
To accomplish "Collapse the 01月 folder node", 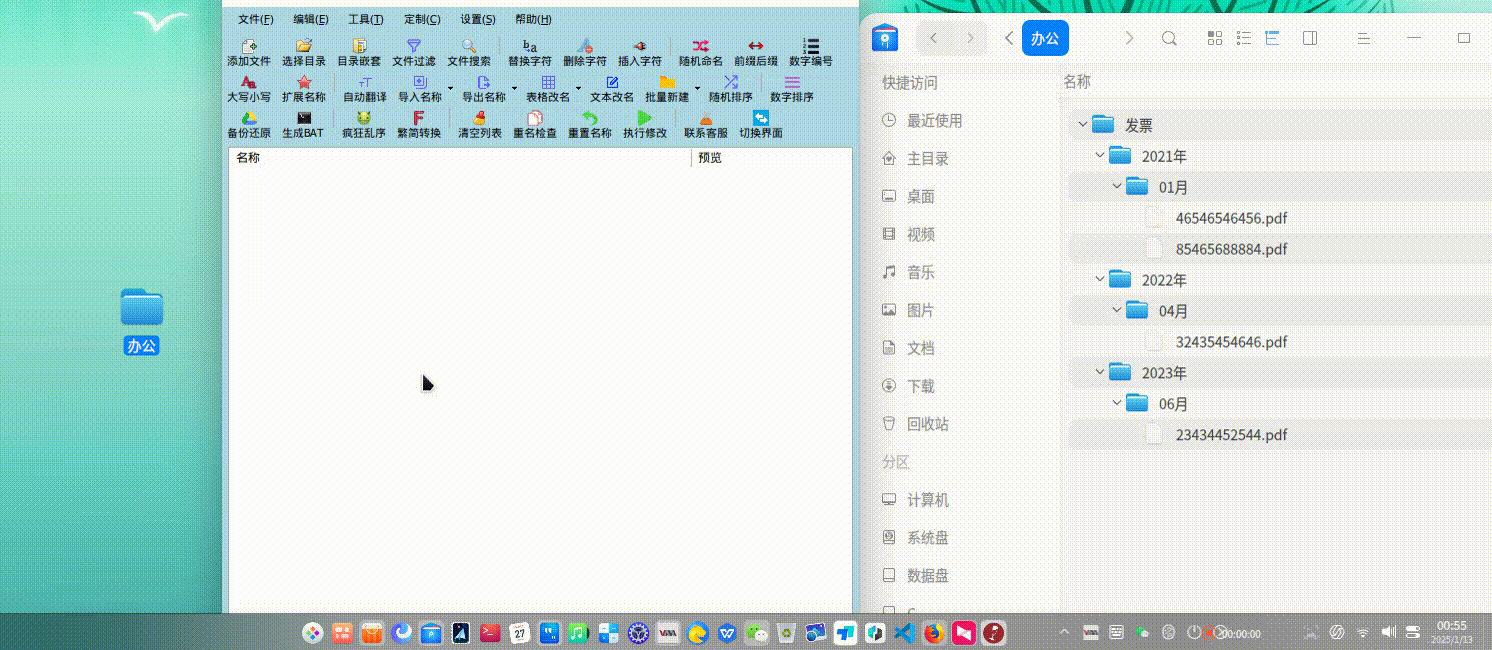I will [1117, 187].
